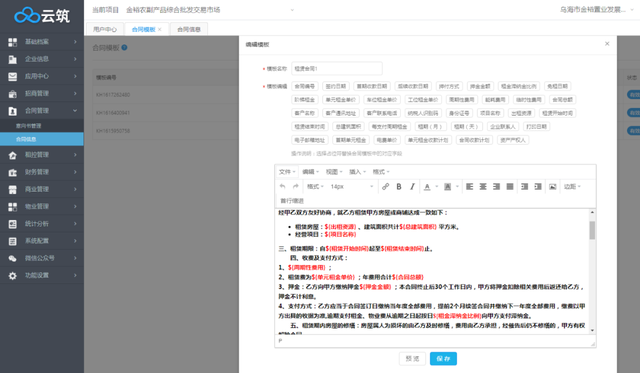The height and width of the screenshot is (373, 640).
Task: Insert the 项目名称 placeholder tag
Action: pyautogui.click(x=490, y=113)
